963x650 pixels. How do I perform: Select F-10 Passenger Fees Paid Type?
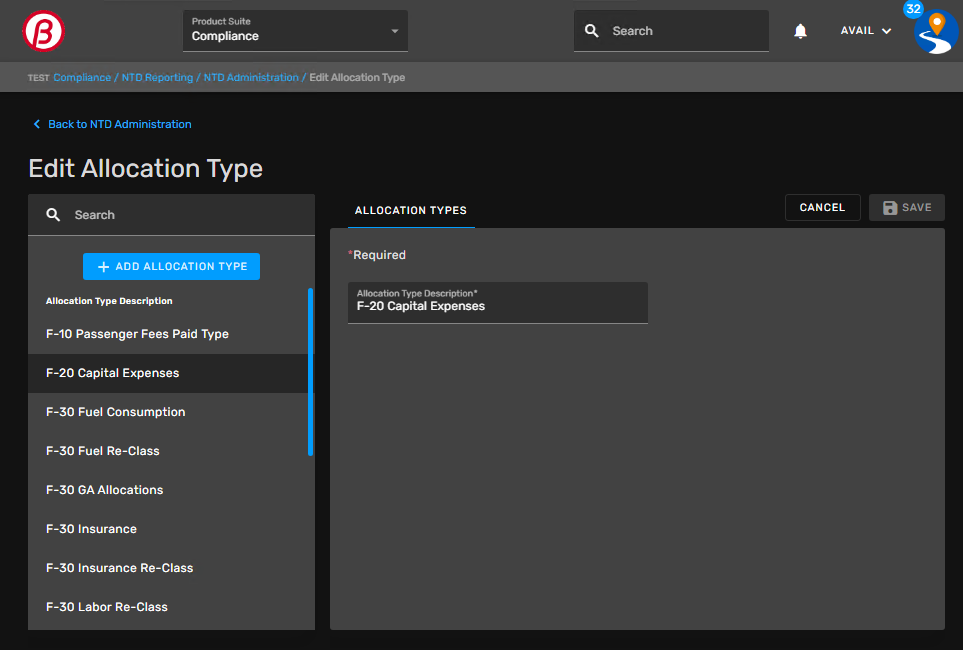pyautogui.click(x=137, y=334)
